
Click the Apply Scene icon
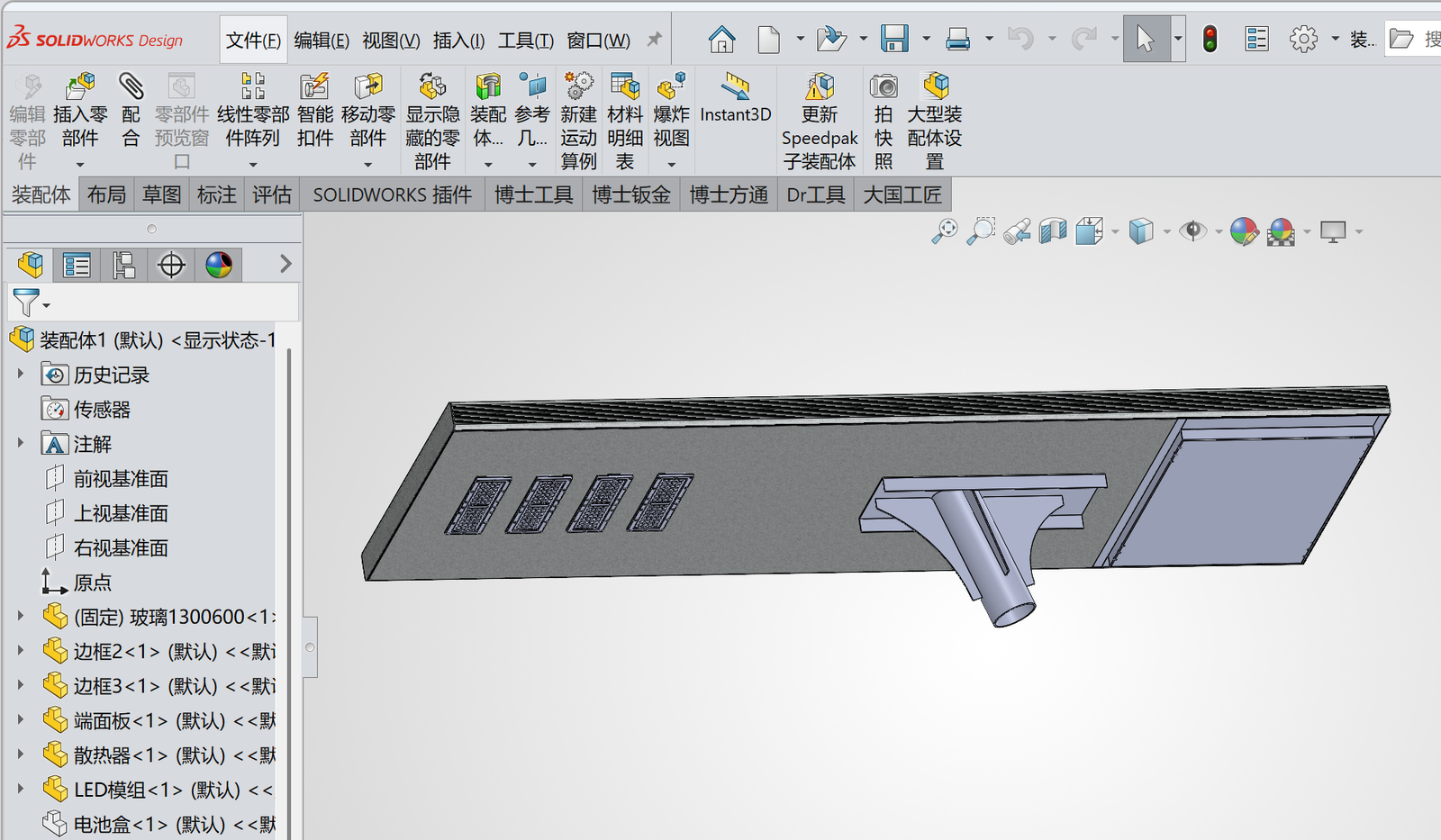[1281, 231]
